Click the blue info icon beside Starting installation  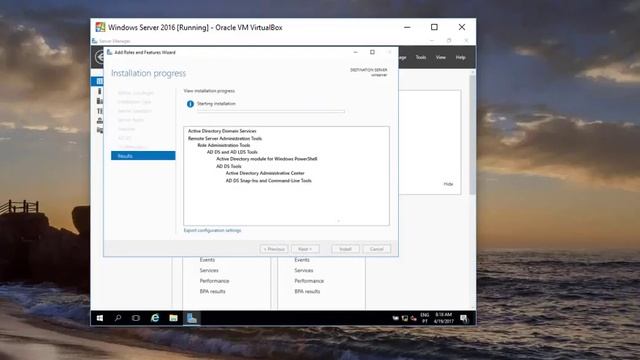(190, 104)
